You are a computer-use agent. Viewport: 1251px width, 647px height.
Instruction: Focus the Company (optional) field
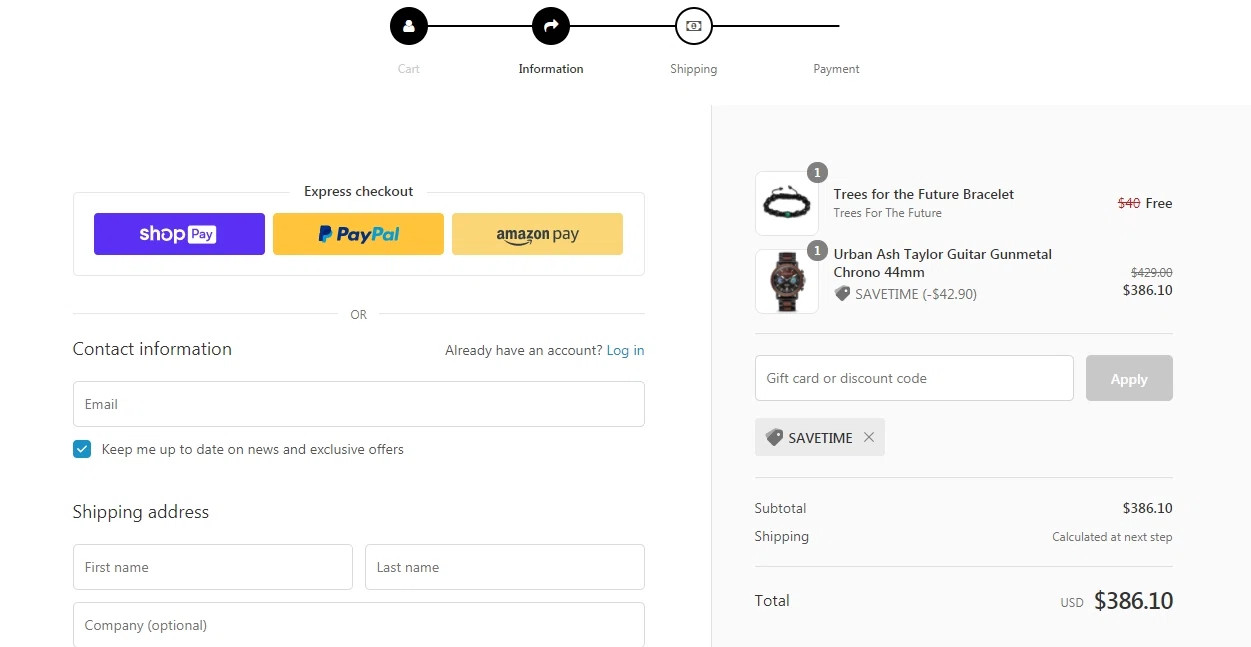tap(358, 625)
